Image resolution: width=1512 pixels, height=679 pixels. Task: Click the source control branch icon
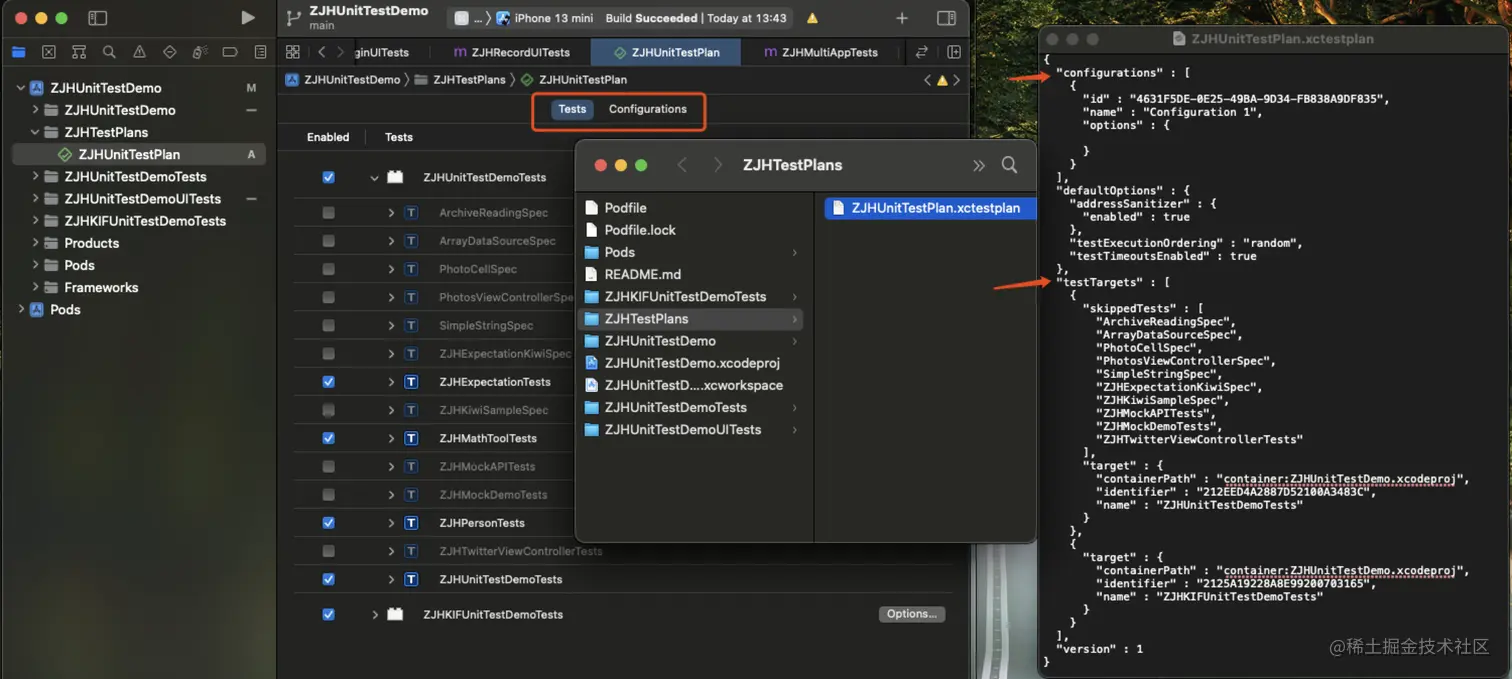pos(293,18)
